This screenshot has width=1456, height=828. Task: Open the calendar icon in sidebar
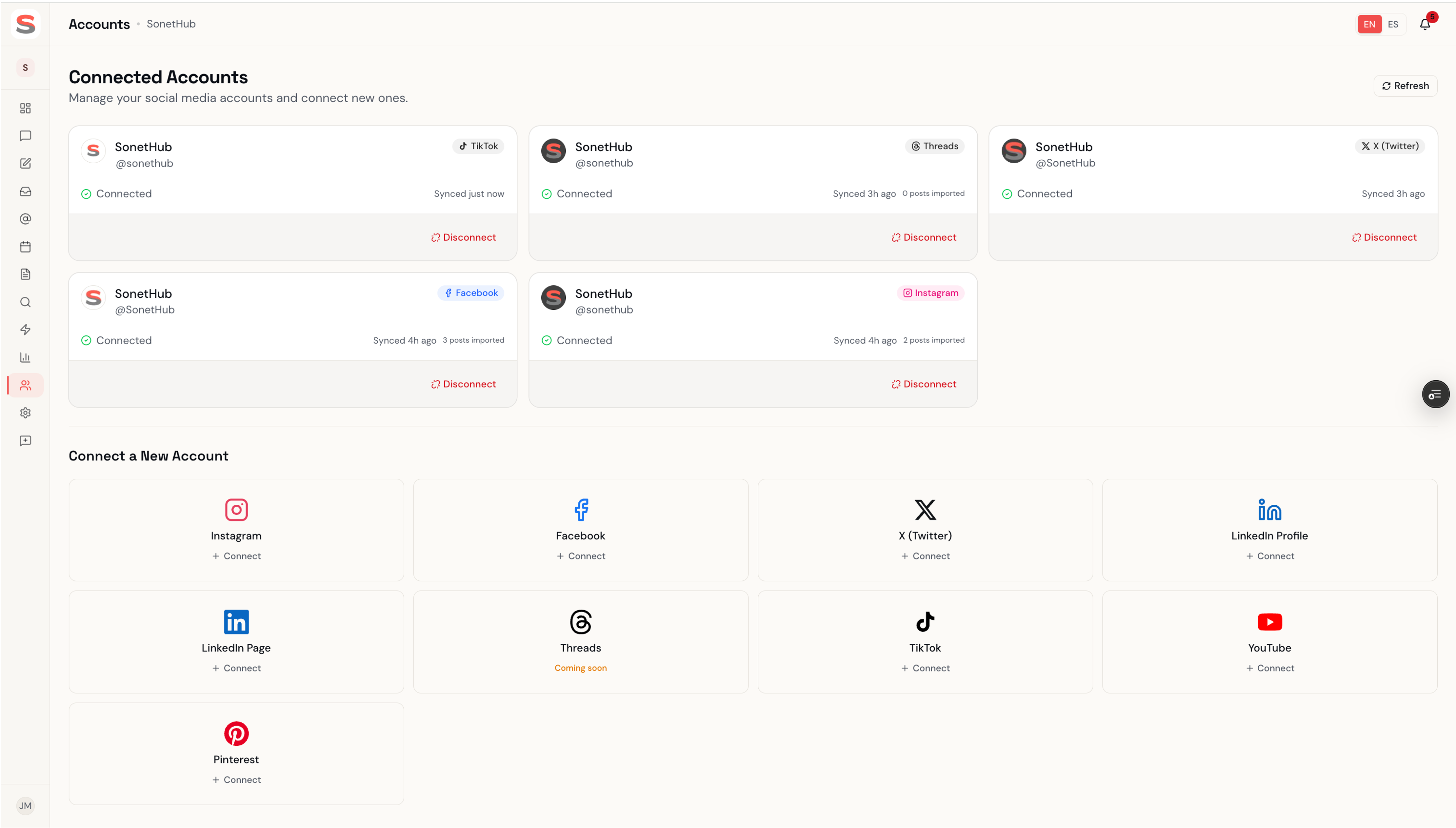[25, 247]
